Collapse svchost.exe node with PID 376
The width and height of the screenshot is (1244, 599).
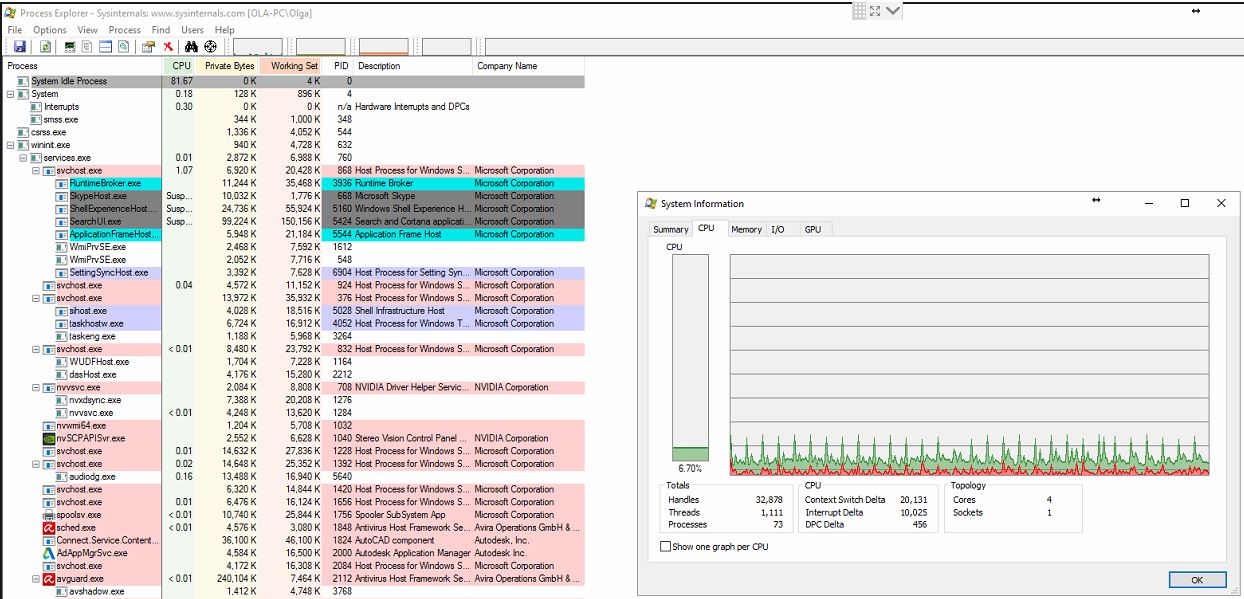click(x=36, y=298)
